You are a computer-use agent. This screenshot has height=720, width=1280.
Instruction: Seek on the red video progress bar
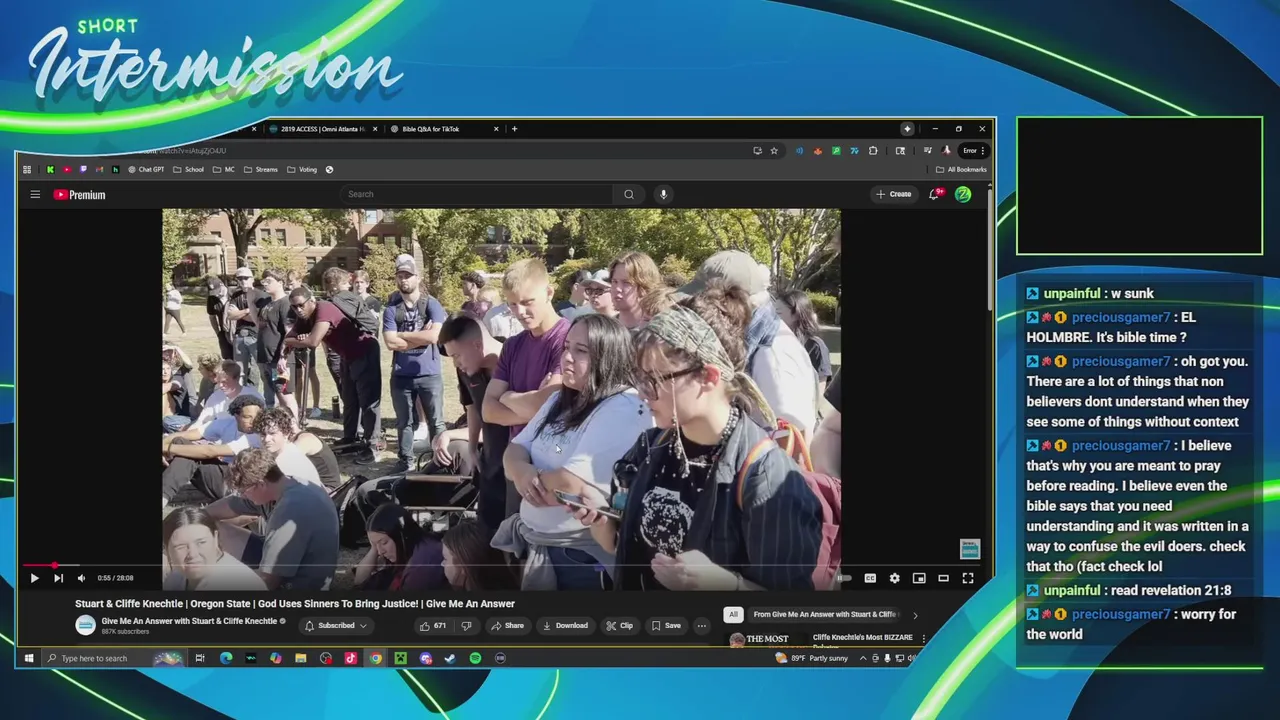pyautogui.click(x=501, y=565)
